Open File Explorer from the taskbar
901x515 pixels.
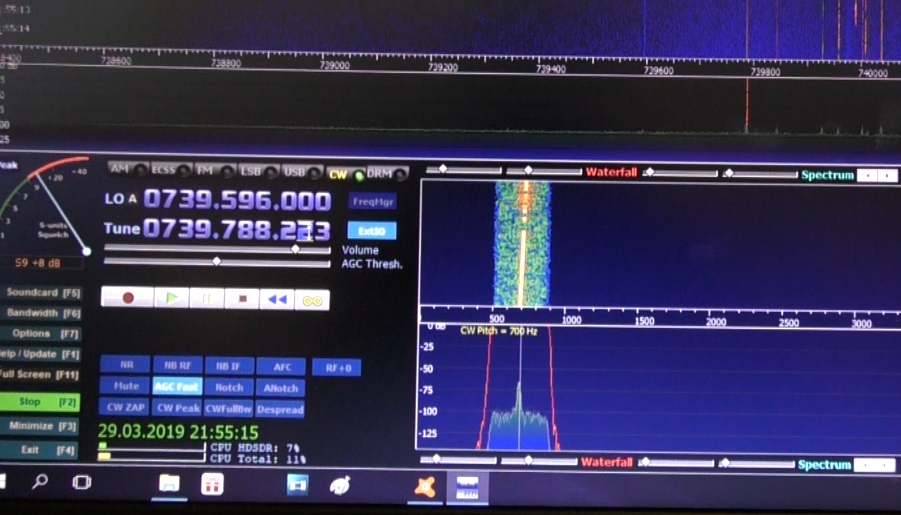[169, 485]
